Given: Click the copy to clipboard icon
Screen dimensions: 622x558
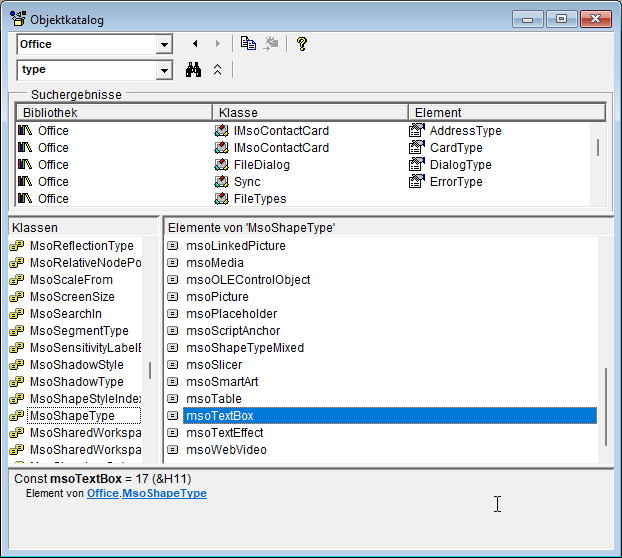Looking at the screenshot, I should 248,44.
